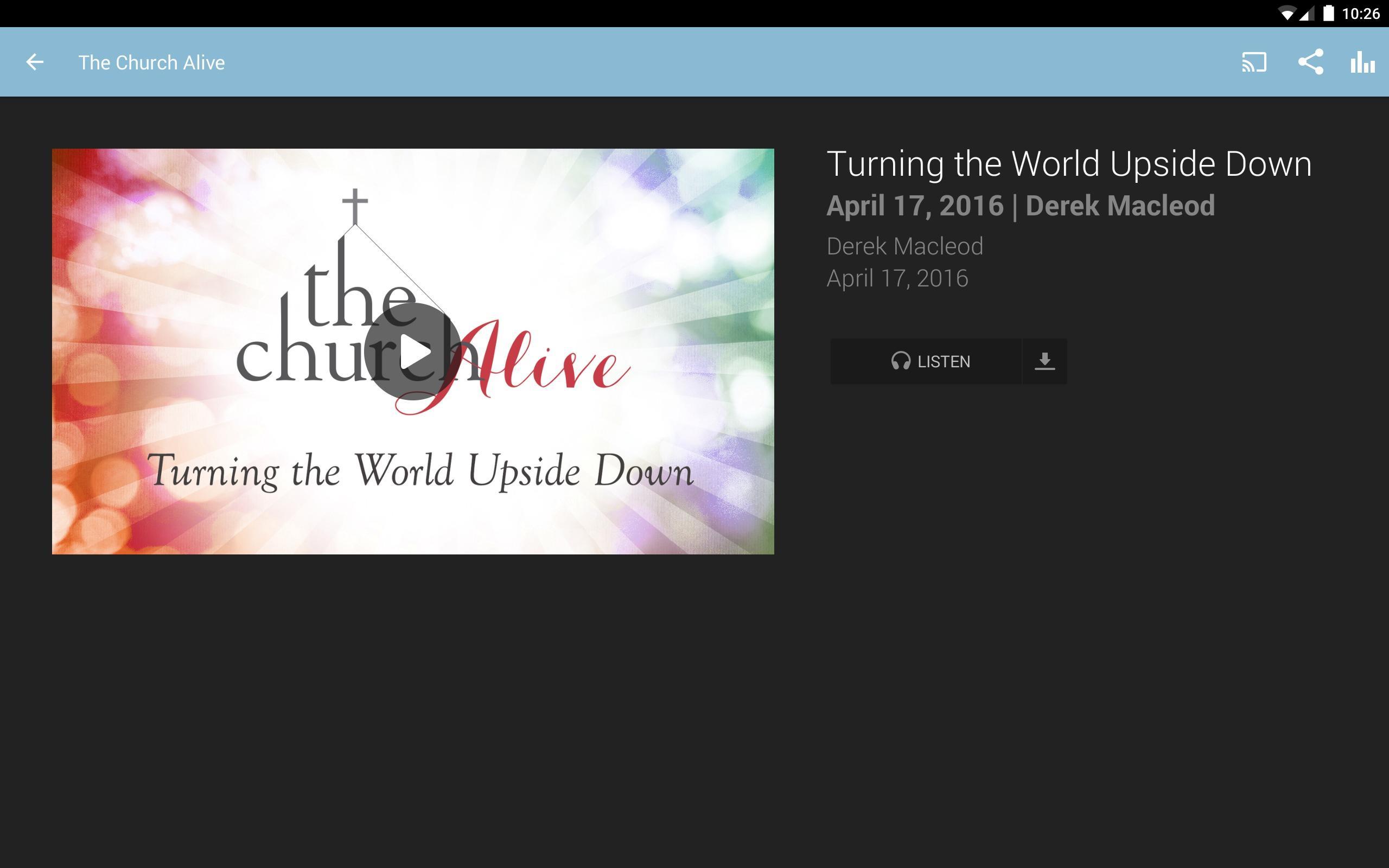Image resolution: width=1389 pixels, height=868 pixels.
Task: Tap the share icon
Action: click(x=1310, y=62)
